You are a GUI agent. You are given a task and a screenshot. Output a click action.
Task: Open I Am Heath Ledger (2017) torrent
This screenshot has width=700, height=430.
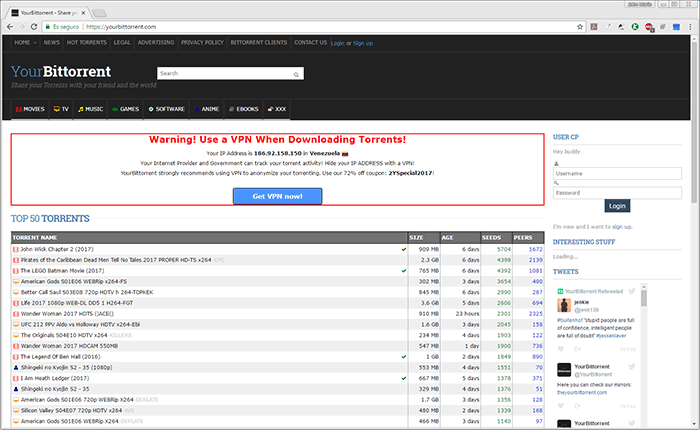pos(54,378)
